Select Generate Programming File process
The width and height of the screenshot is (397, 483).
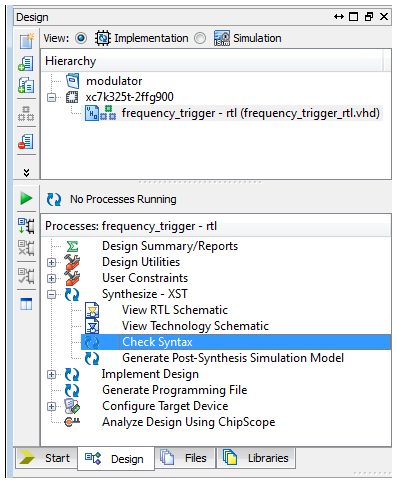point(175,390)
